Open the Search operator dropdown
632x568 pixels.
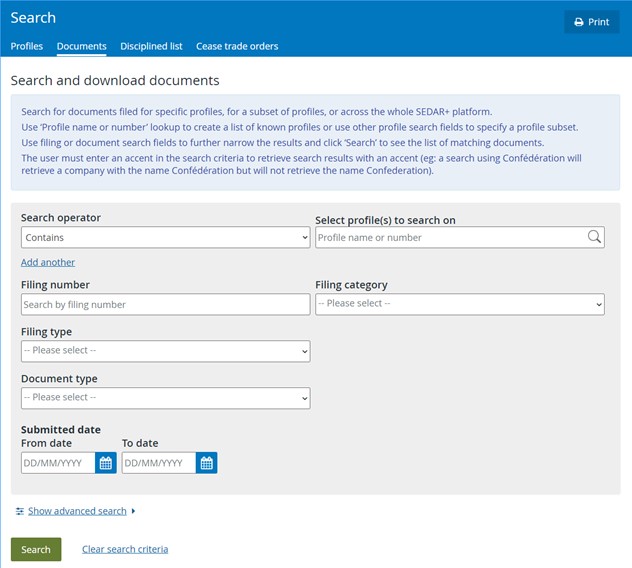166,237
